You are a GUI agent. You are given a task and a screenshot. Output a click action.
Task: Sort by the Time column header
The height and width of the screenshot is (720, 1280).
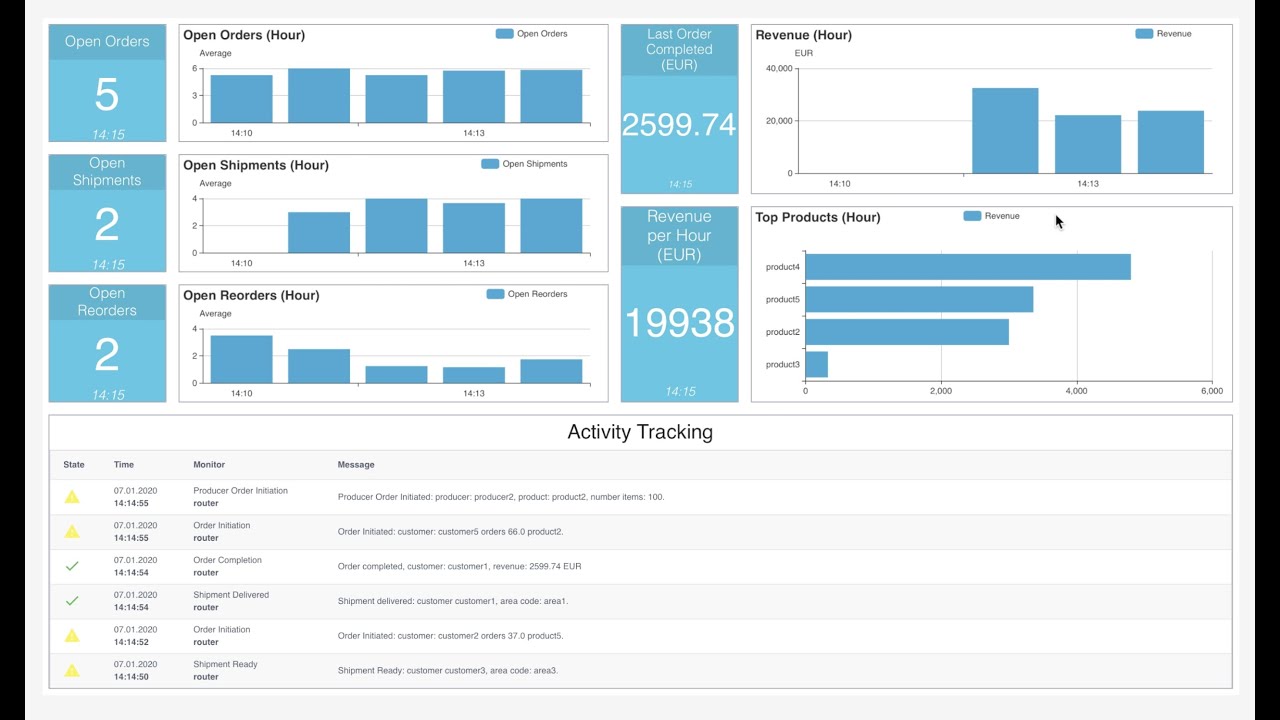pyautogui.click(x=124, y=465)
